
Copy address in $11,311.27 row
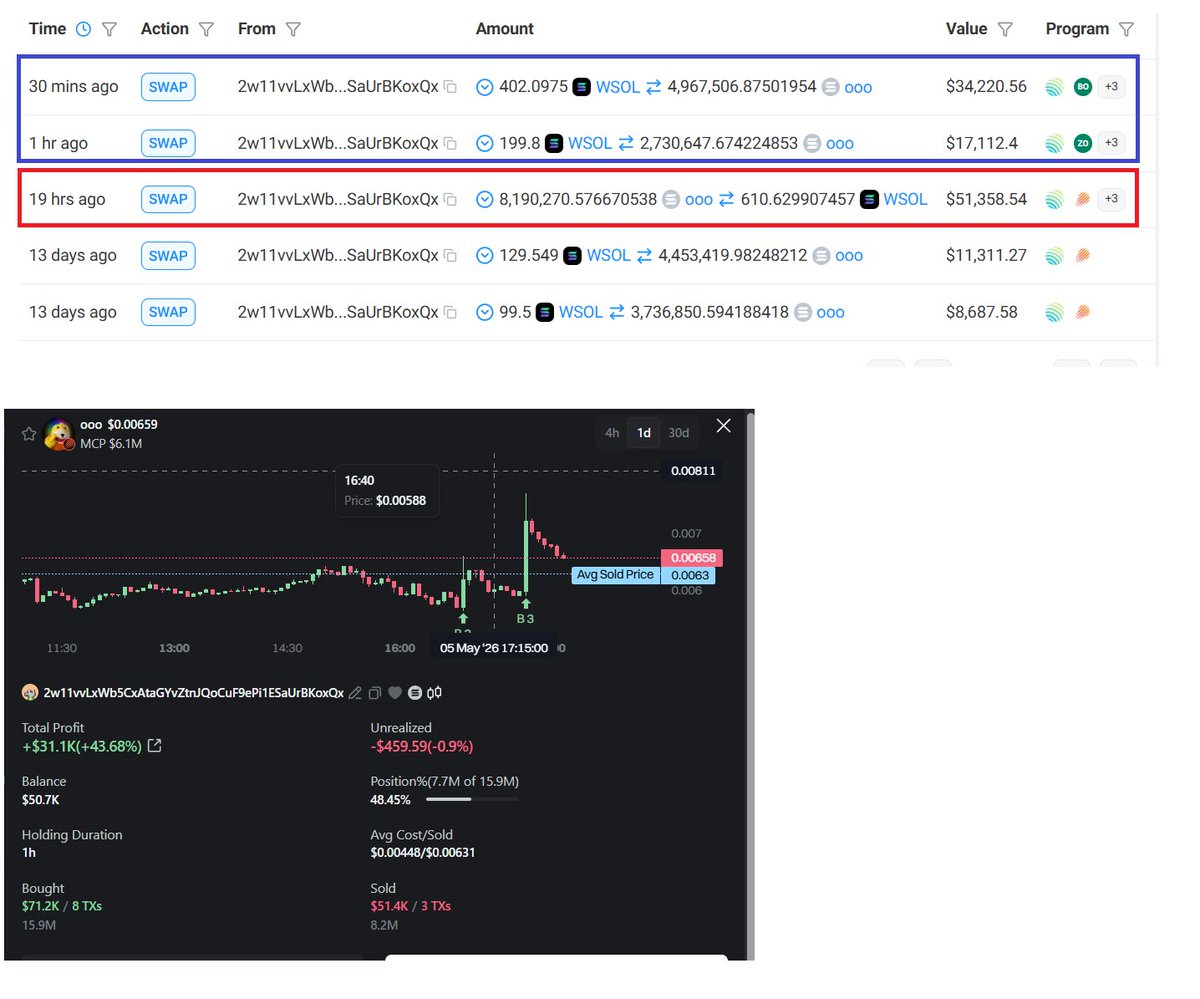451,256
